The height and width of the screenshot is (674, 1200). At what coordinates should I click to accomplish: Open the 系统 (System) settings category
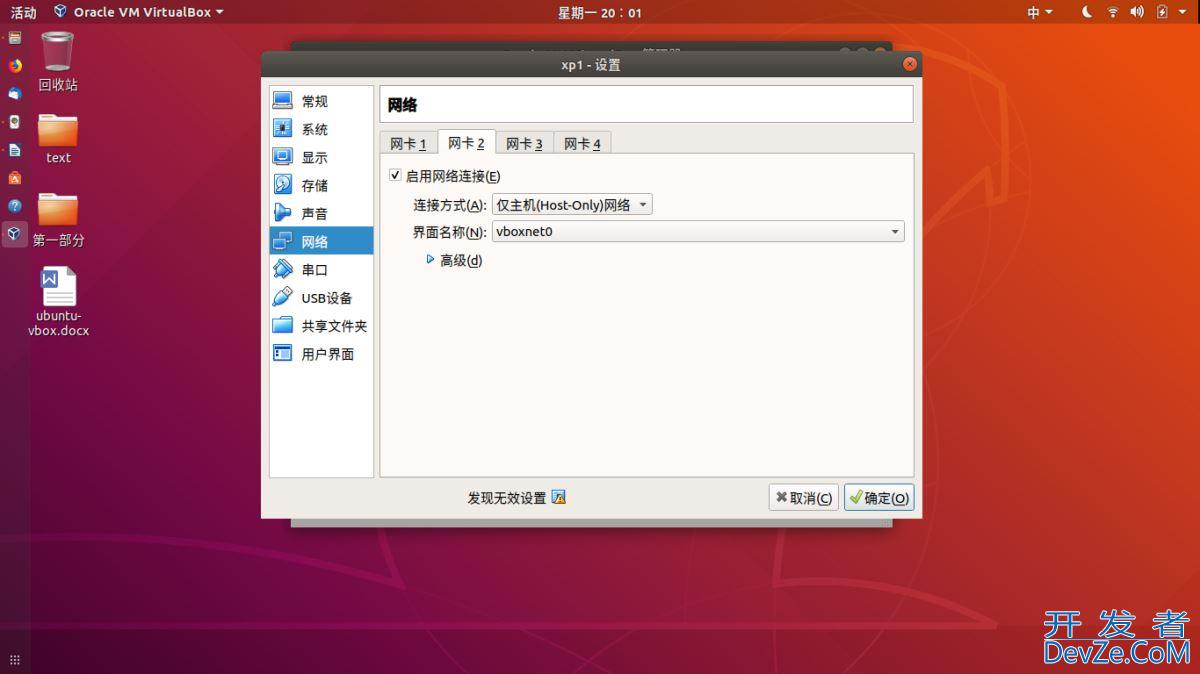tap(321, 129)
